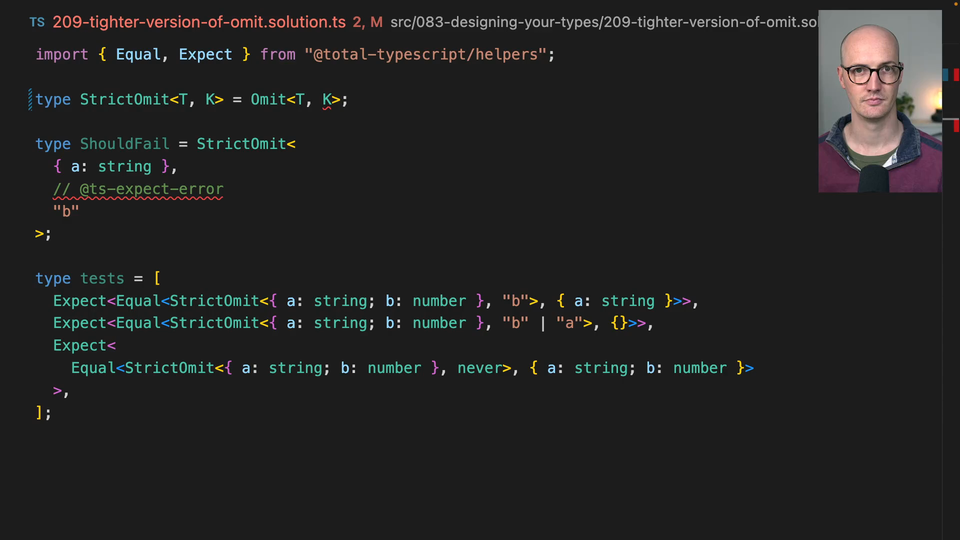Place cursor on the "b" string under the comment
This screenshot has width=960, height=540.
(x=66, y=211)
